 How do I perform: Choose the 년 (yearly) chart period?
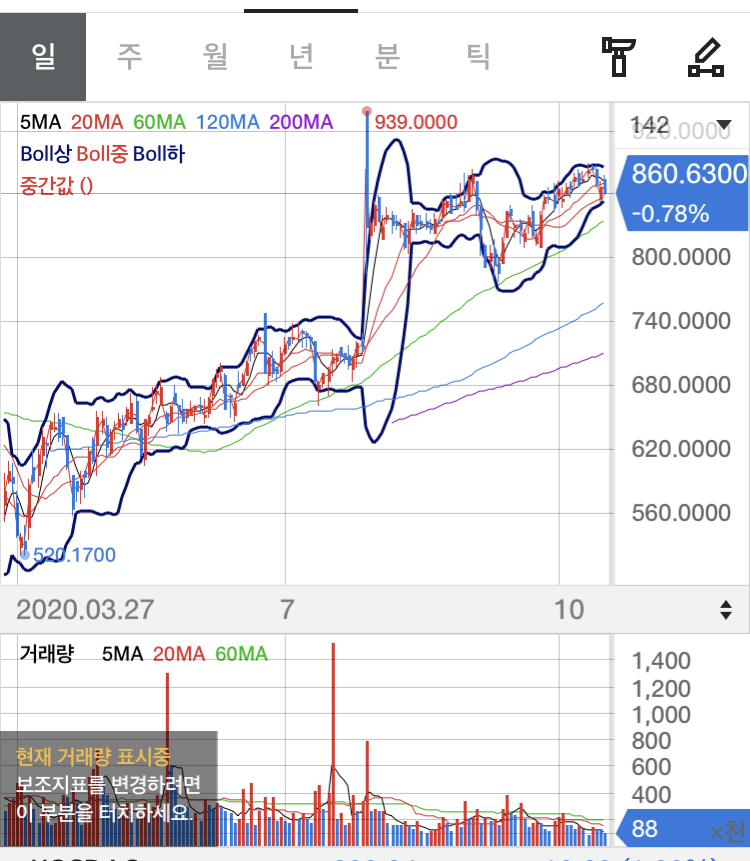tap(301, 56)
